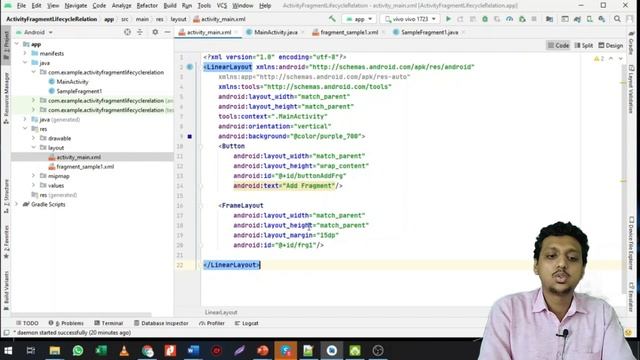Switch editor to Code view

point(558,45)
